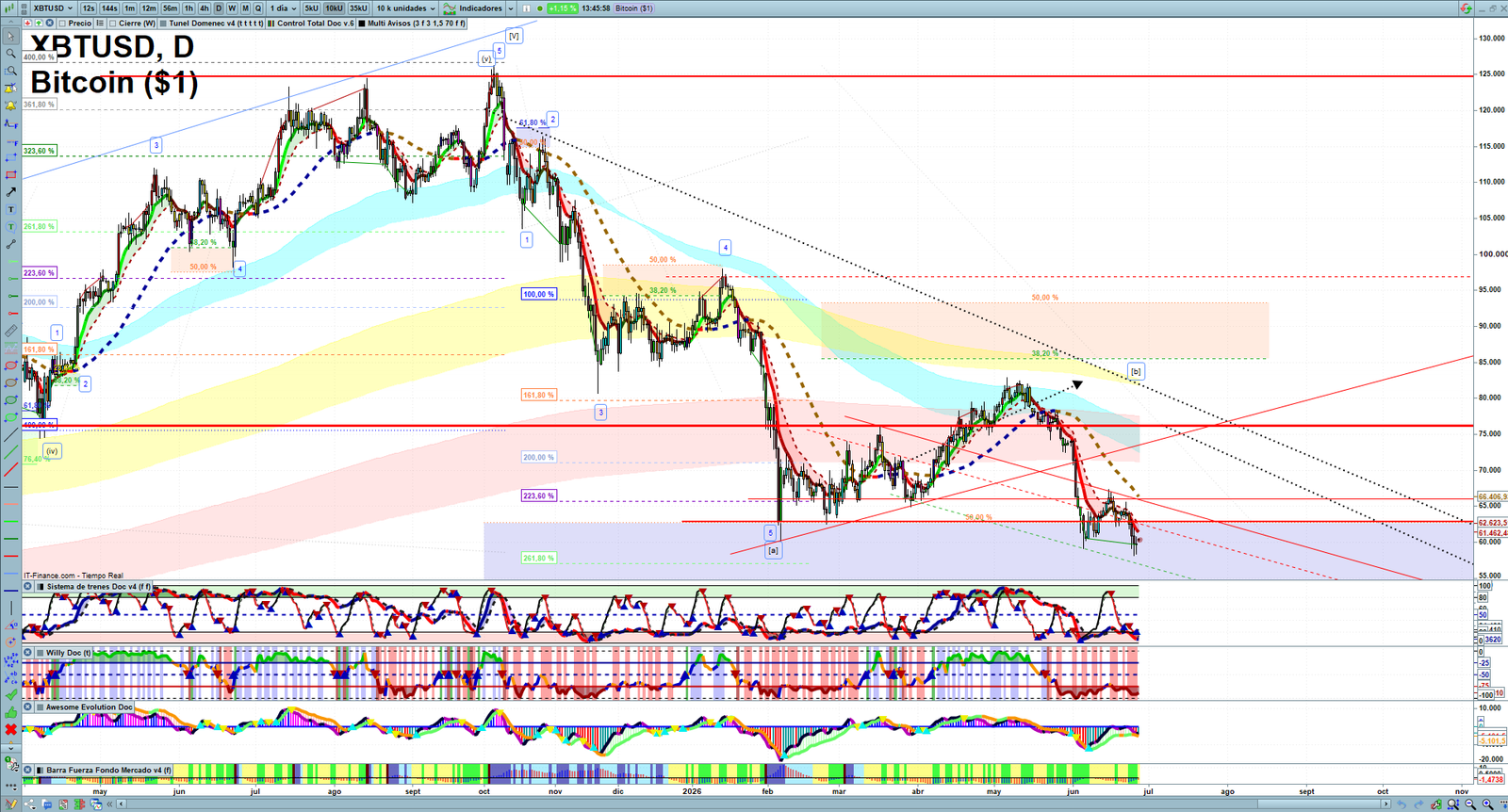Select the angle measurement drawing tool
This screenshot has width=1508, height=812.
coord(10,625)
